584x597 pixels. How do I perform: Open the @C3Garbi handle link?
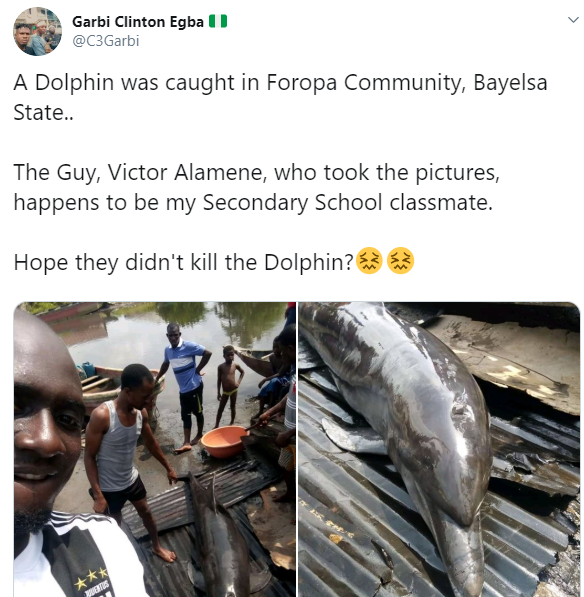[x=106, y=41]
